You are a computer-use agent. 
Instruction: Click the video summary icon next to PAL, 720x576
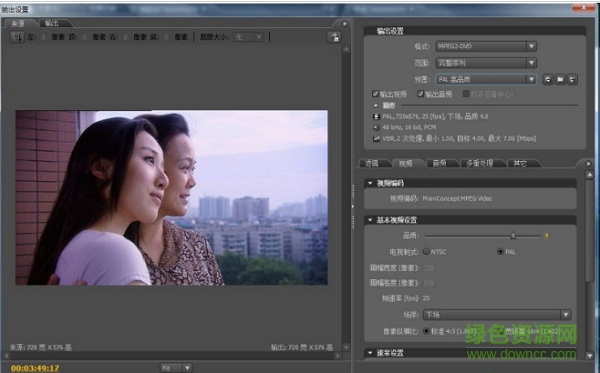coord(376,116)
